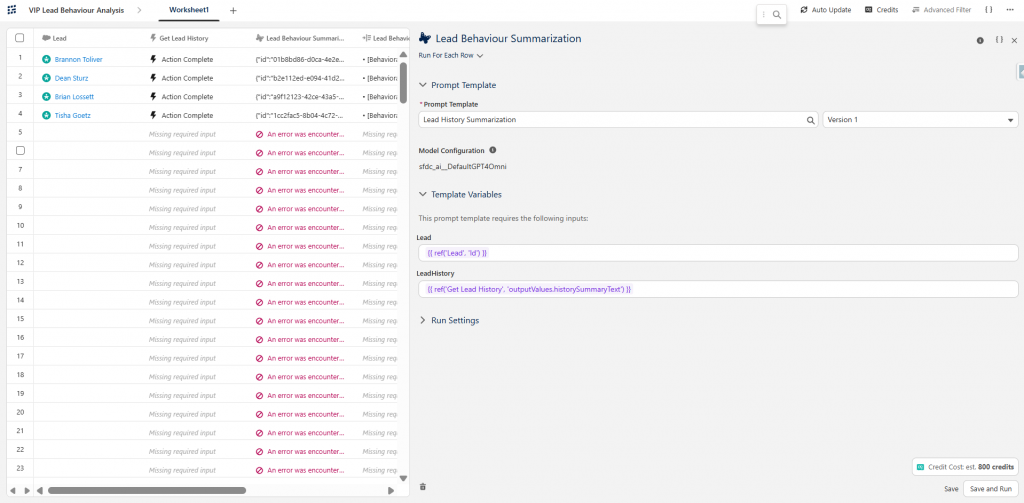Viewport: 1024px width, 503px height.
Task: Click Auto Update in toolbar
Action: point(825,10)
